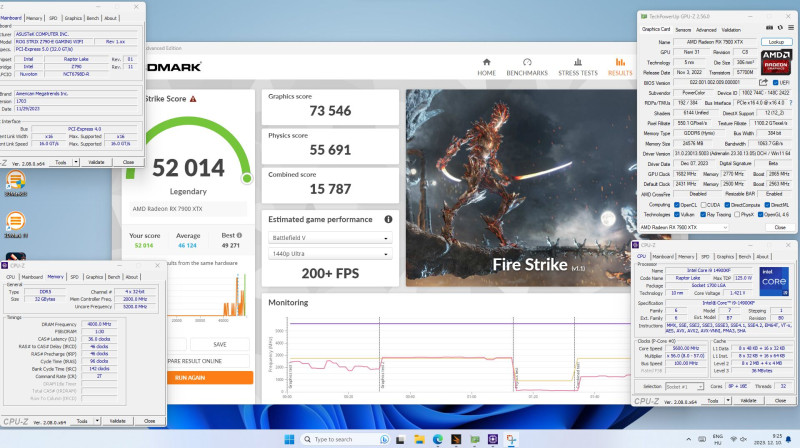This screenshot has width=800, height=448.
Task: Click the Intel Core logo in CPU-Z
Action: click(773, 282)
